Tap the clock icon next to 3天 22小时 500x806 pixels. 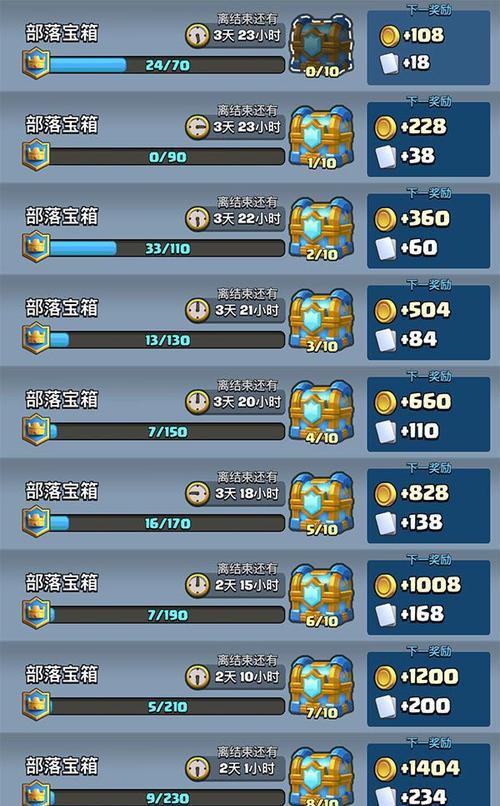point(197,219)
